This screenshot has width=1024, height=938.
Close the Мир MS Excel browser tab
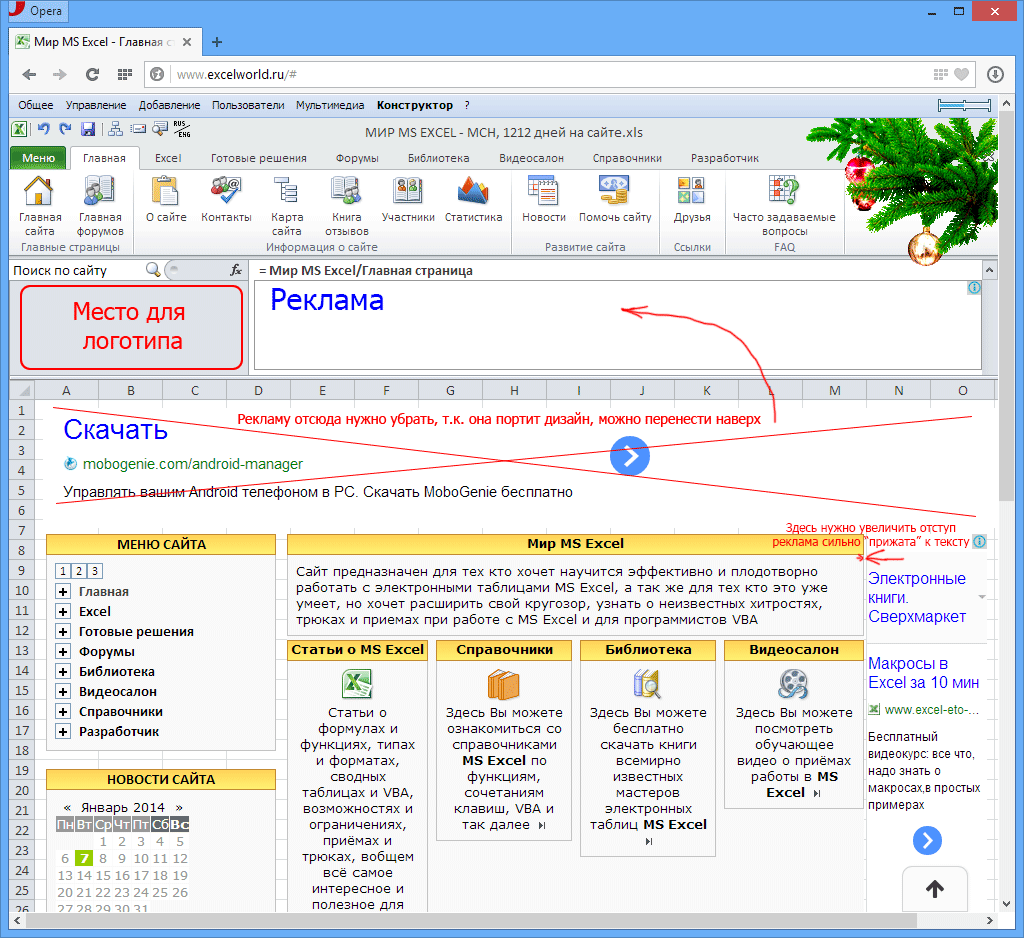click(x=187, y=42)
